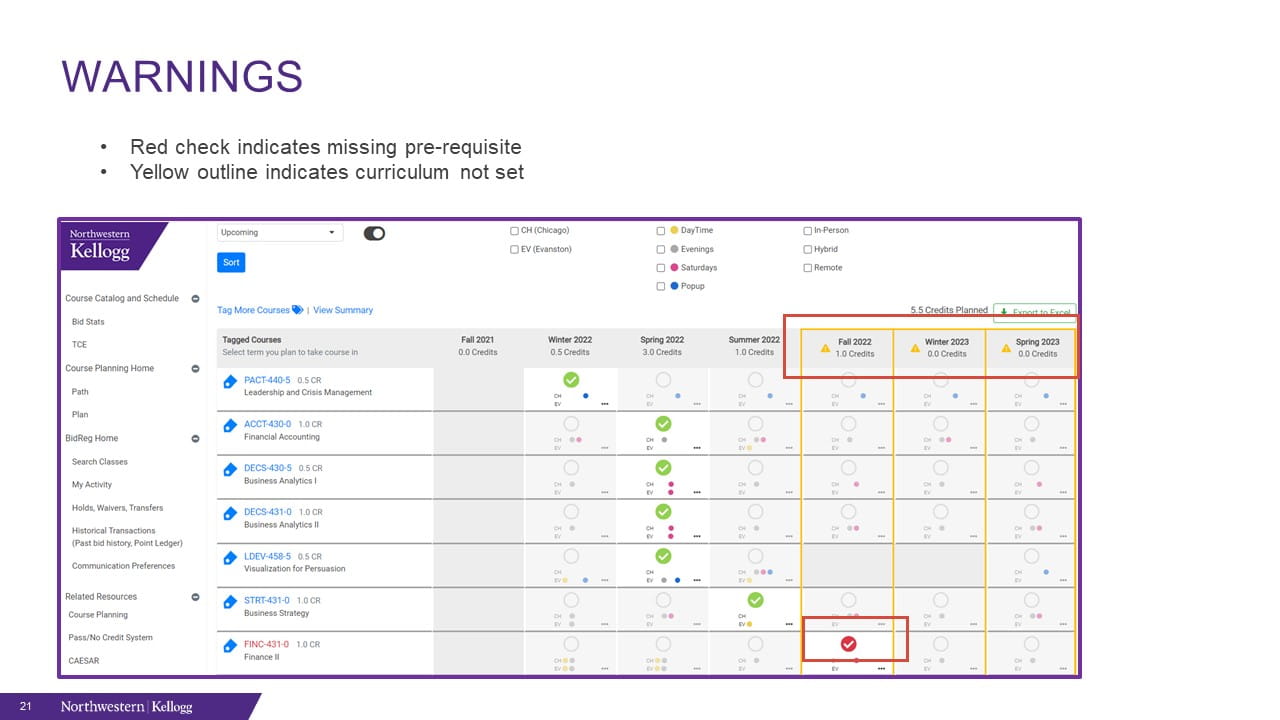Collapse the BidReg Home section
Image resolution: width=1280 pixels, height=720 pixels.
[x=195, y=438]
